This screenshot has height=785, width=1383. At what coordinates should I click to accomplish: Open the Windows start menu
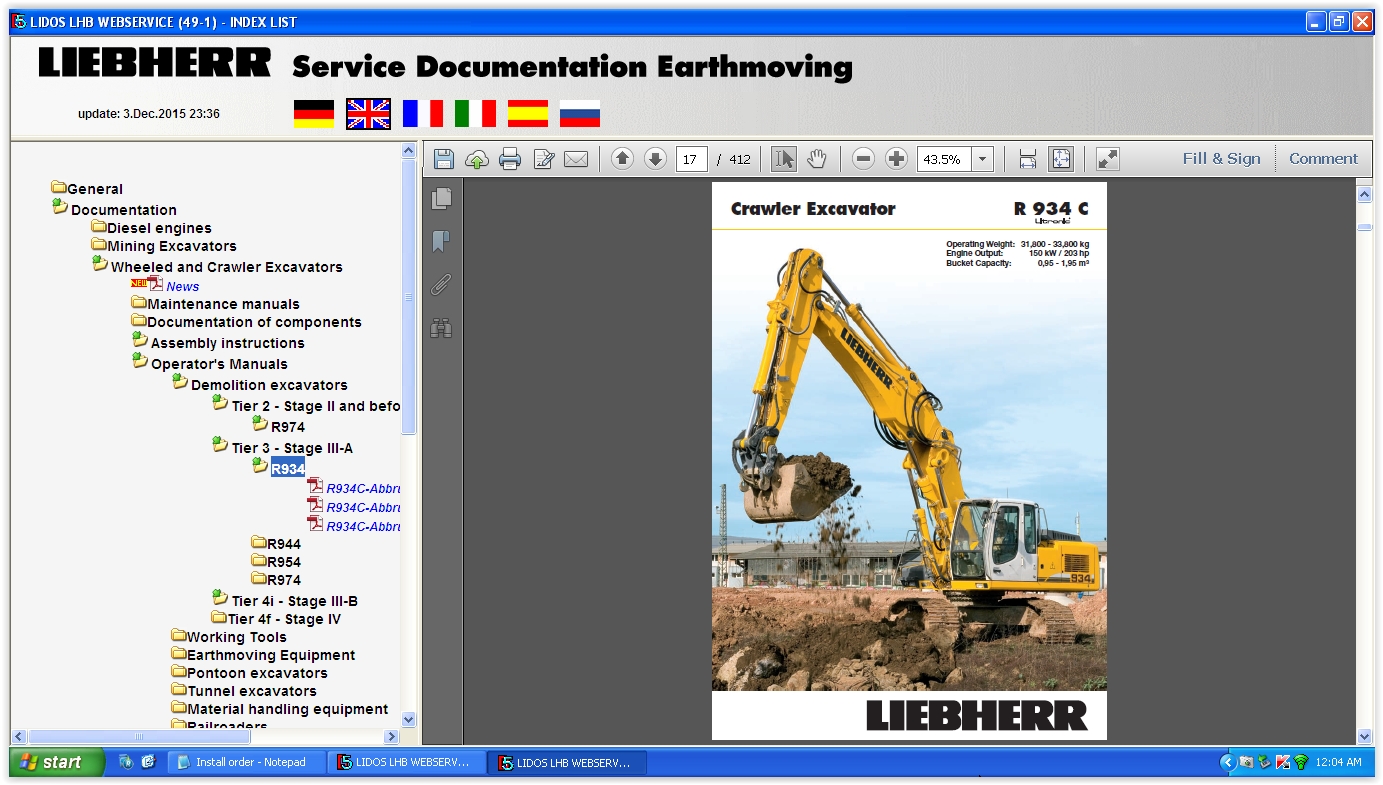pos(56,762)
